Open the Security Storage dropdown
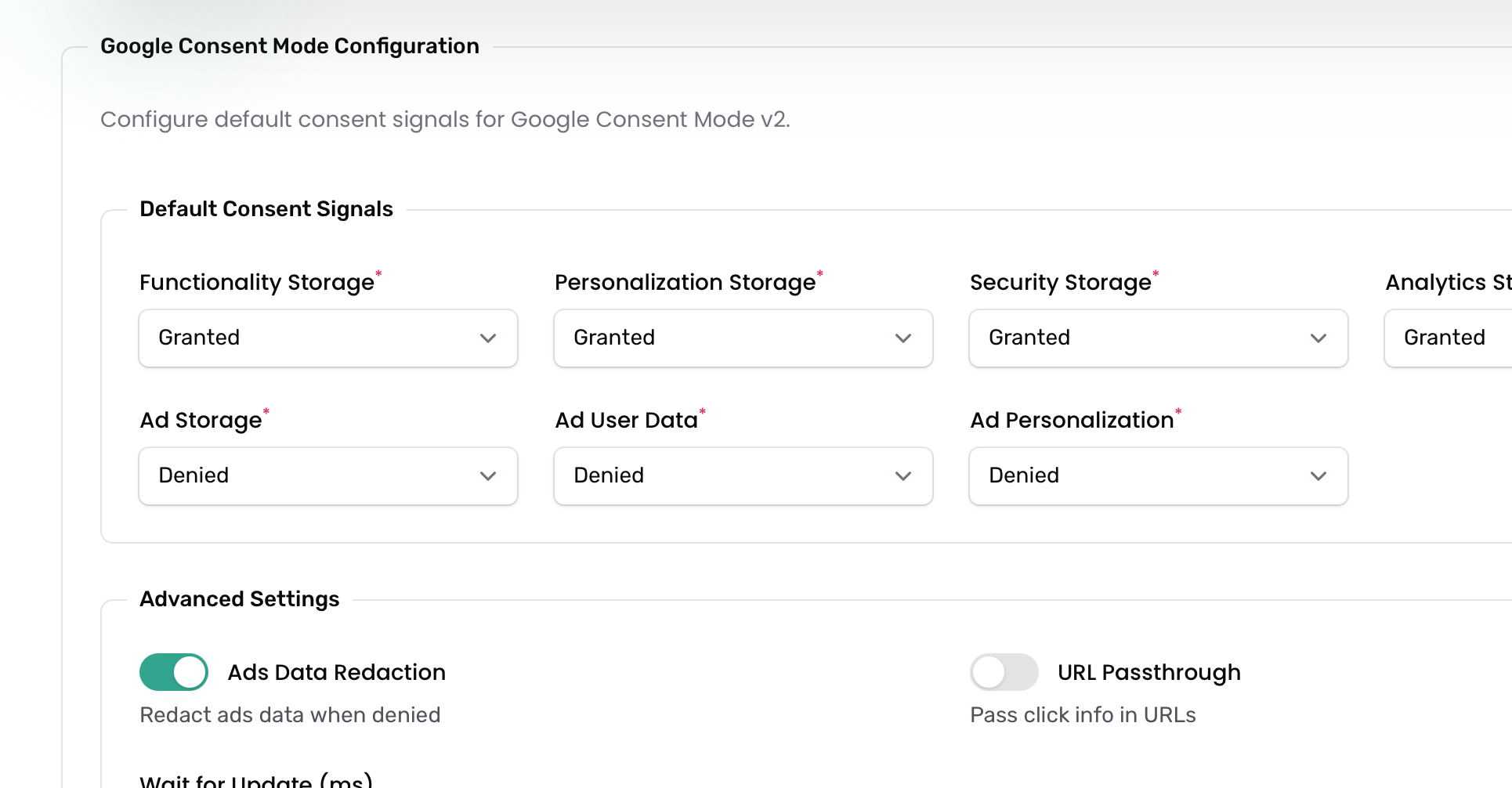1512x788 pixels. click(1159, 338)
